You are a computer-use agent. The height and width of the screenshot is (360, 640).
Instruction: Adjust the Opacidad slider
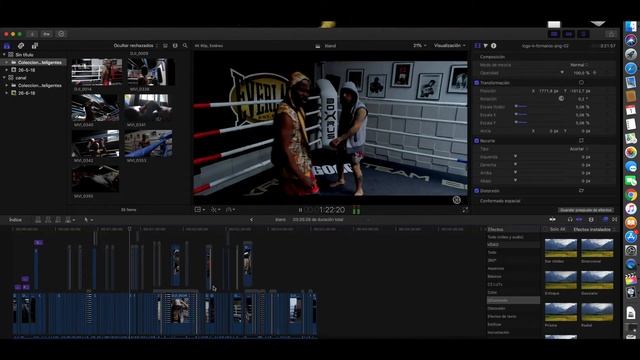[562, 73]
